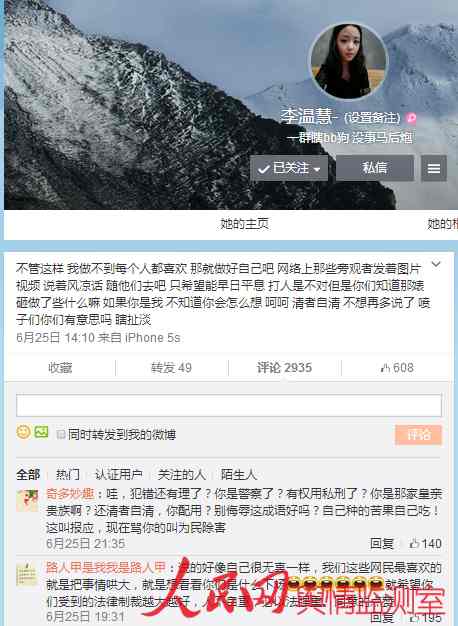The width and height of the screenshot is (458, 626).
Task: Click 李温慧's round profile photo
Action: 349,61
